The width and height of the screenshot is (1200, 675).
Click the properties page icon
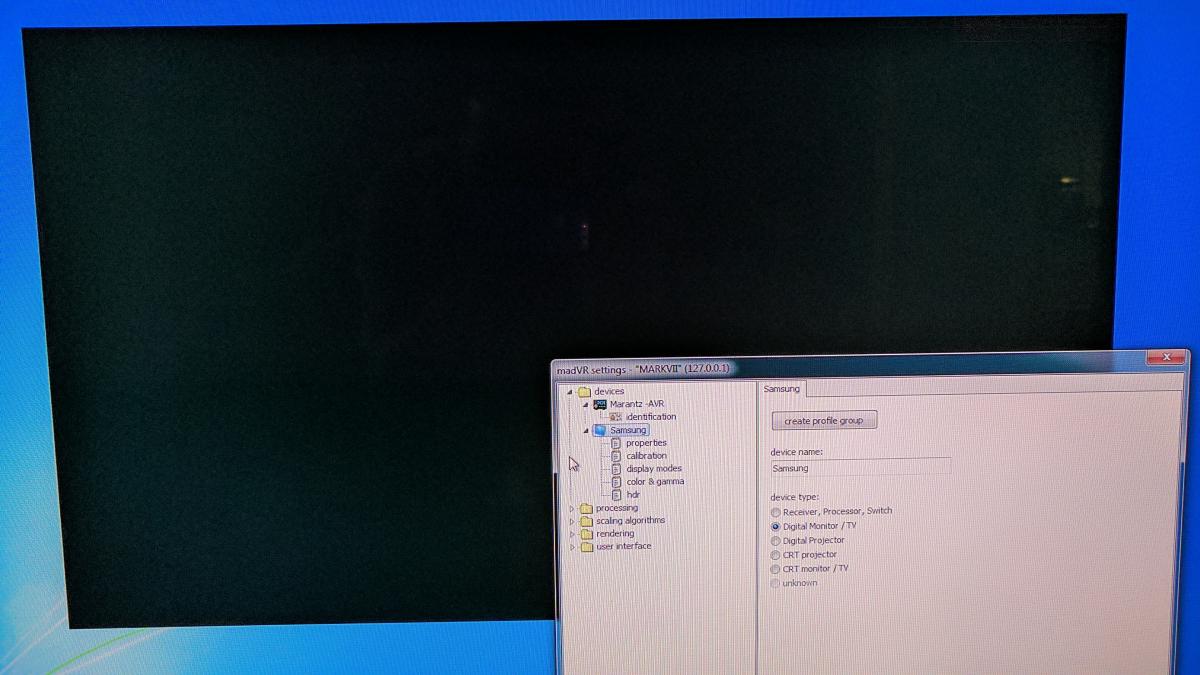pyautogui.click(x=616, y=443)
